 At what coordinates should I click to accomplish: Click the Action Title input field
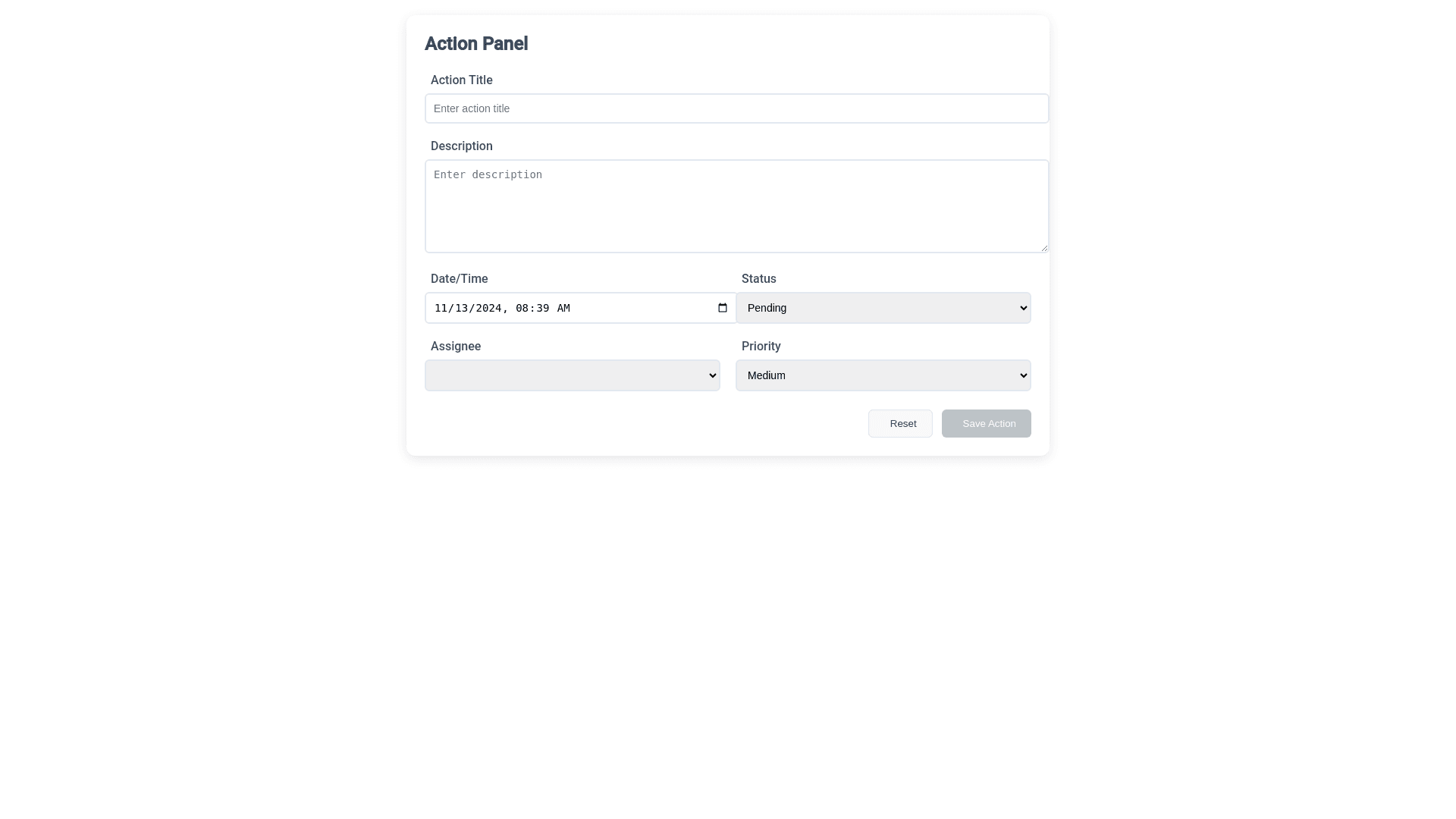pos(736,108)
